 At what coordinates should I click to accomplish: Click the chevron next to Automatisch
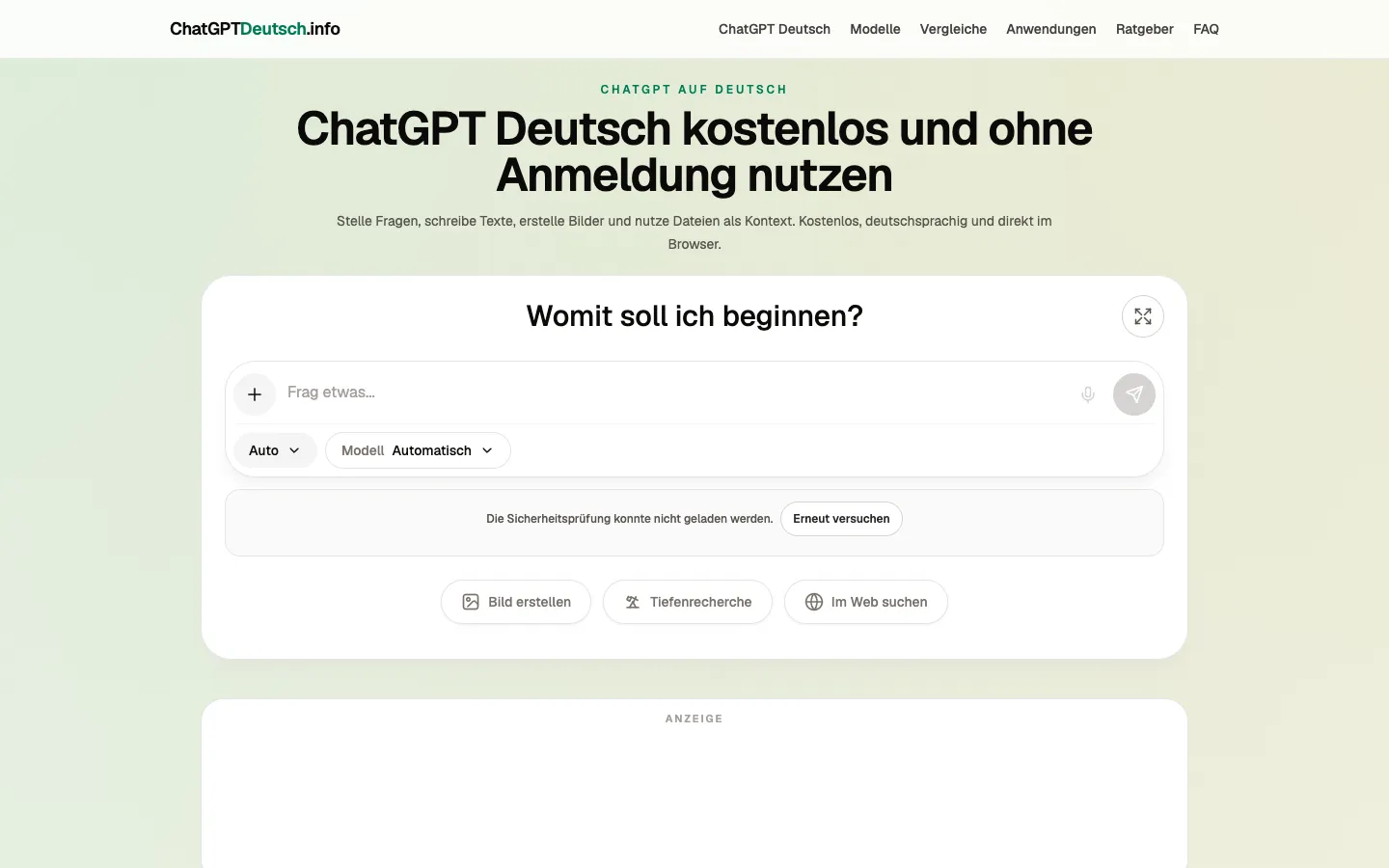click(487, 450)
